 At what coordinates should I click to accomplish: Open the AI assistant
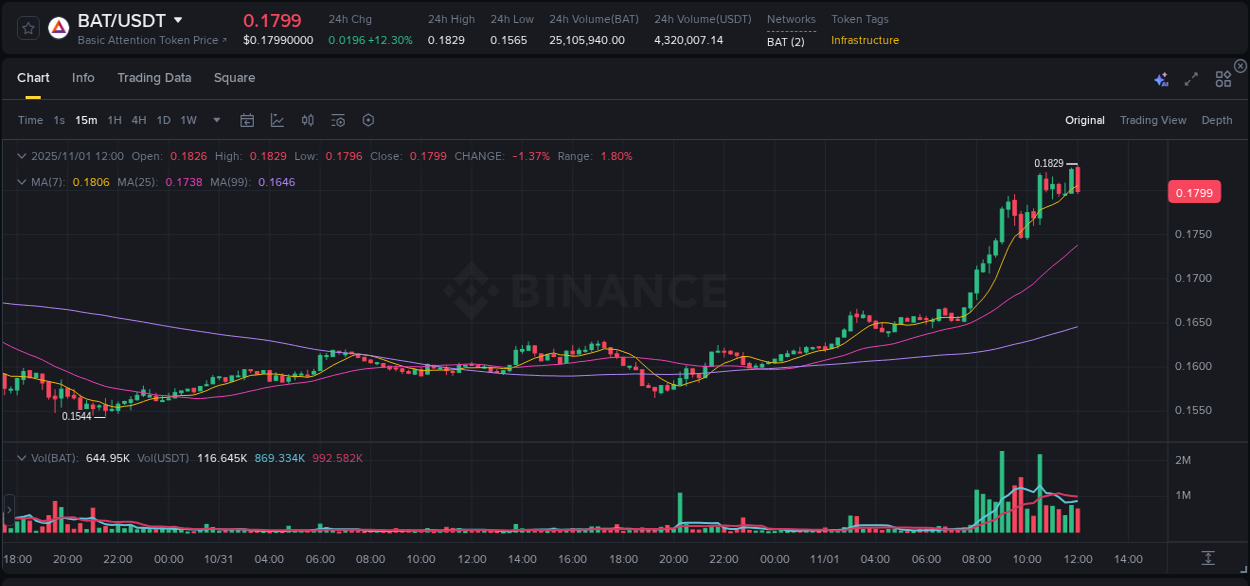1160,78
